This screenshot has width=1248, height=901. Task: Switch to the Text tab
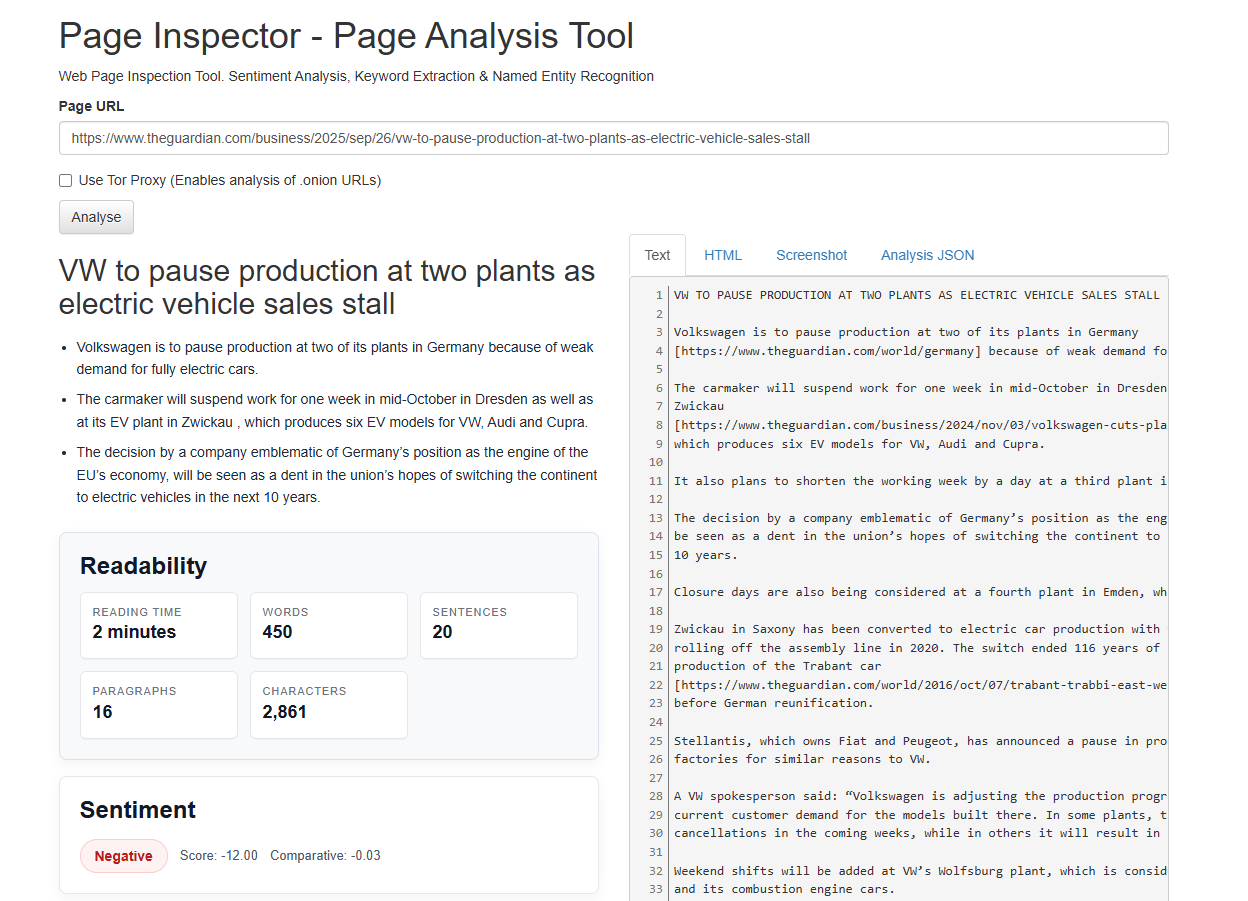(657, 255)
